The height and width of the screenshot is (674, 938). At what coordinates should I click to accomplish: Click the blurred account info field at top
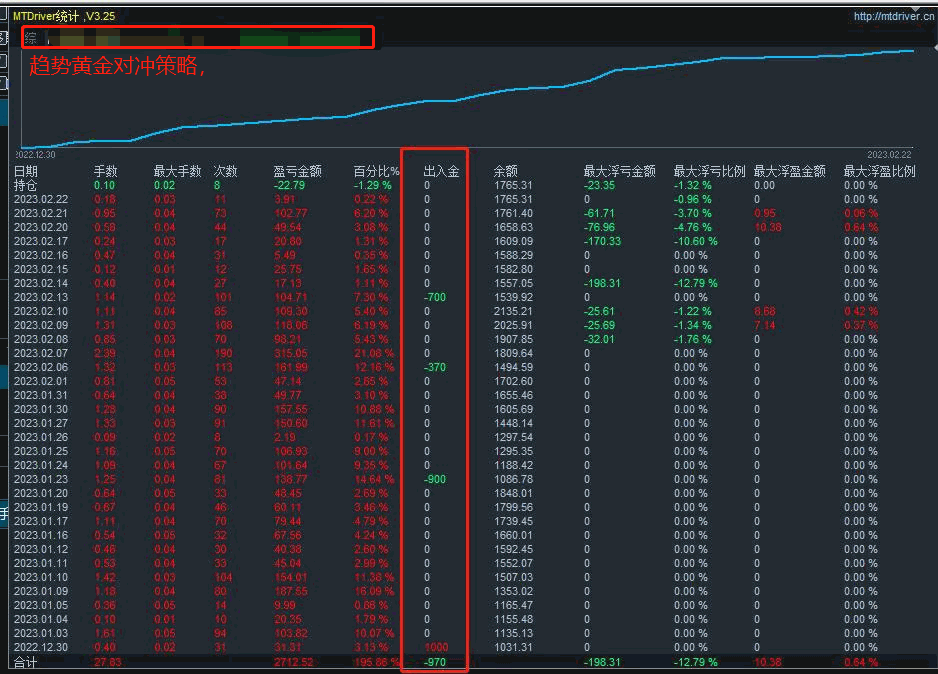pos(198,38)
